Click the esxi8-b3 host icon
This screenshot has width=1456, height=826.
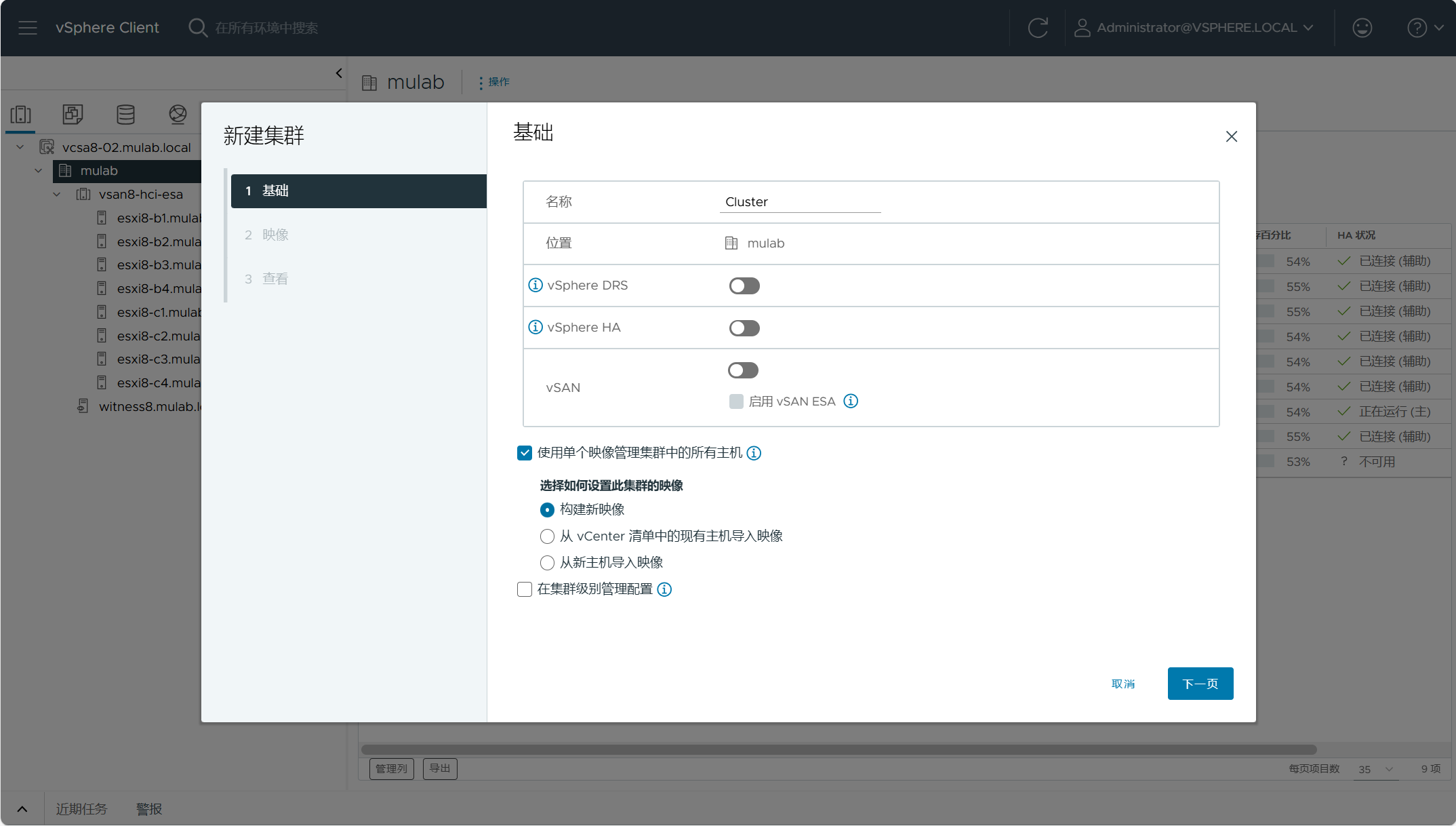pyautogui.click(x=102, y=264)
